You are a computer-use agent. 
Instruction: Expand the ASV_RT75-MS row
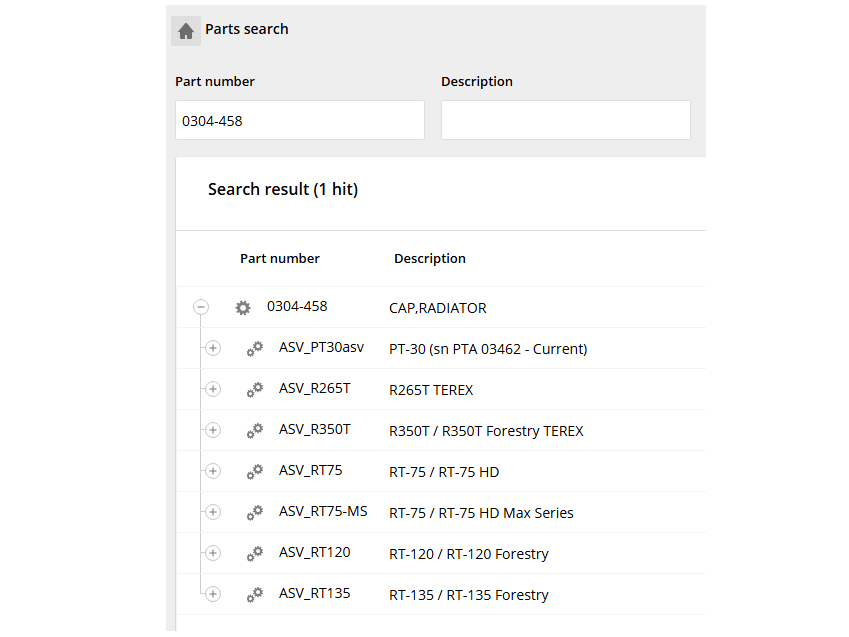212,512
